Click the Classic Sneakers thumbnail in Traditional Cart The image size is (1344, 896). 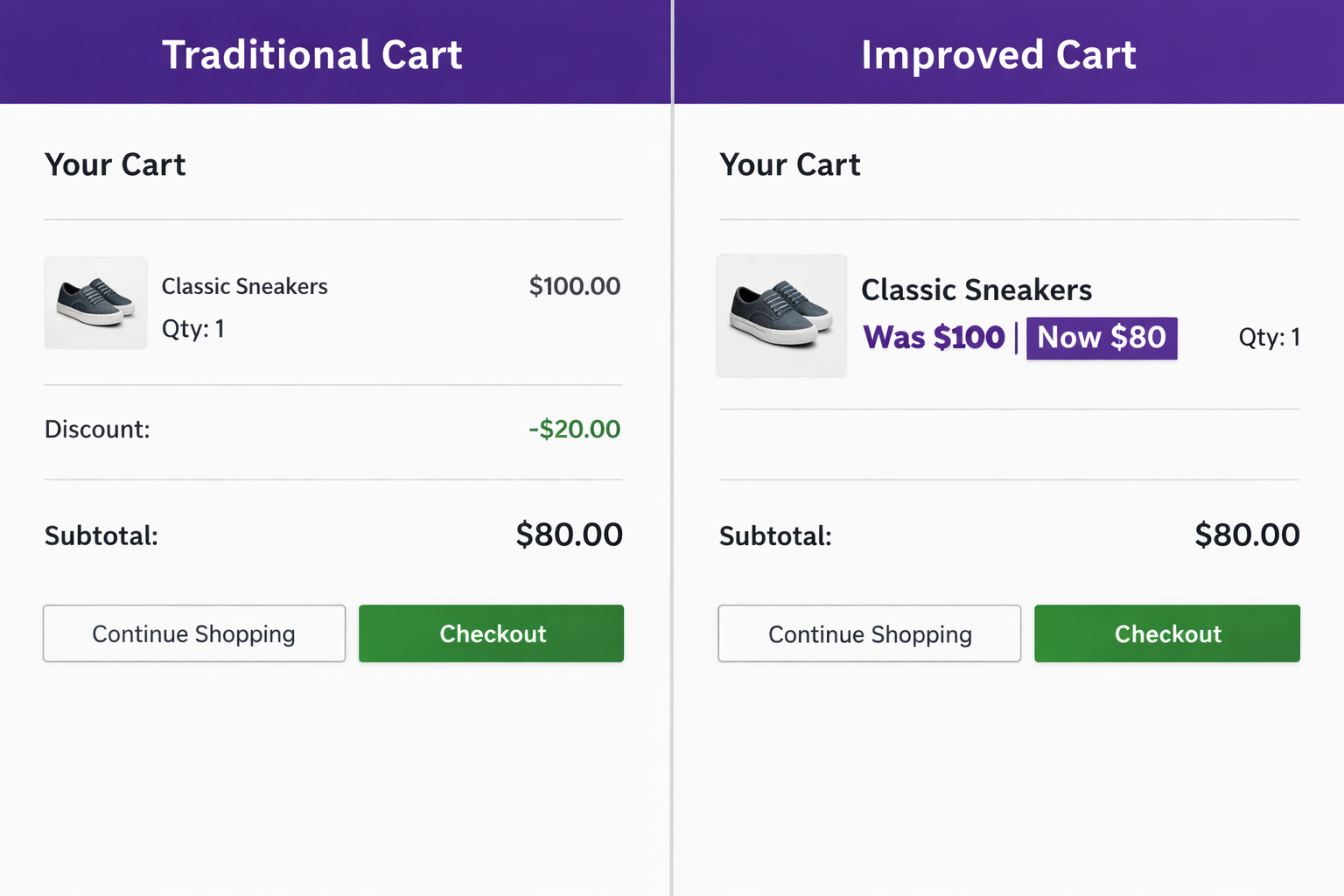click(95, 304)
